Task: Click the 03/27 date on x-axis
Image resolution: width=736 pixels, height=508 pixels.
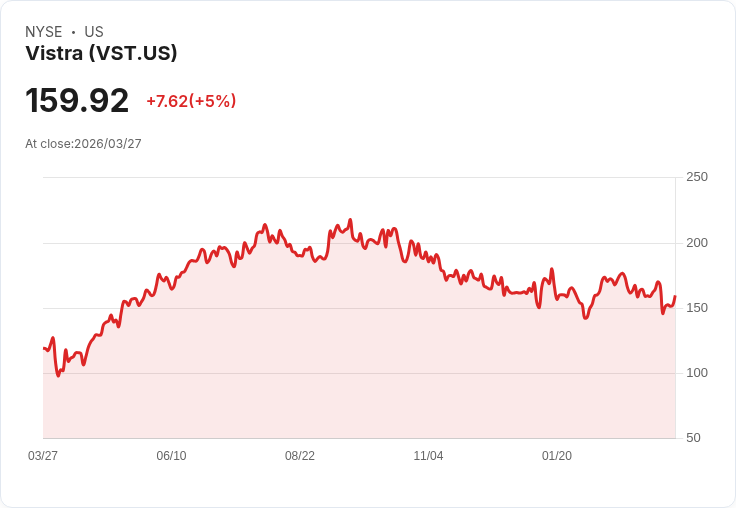Action: (43, 456)
